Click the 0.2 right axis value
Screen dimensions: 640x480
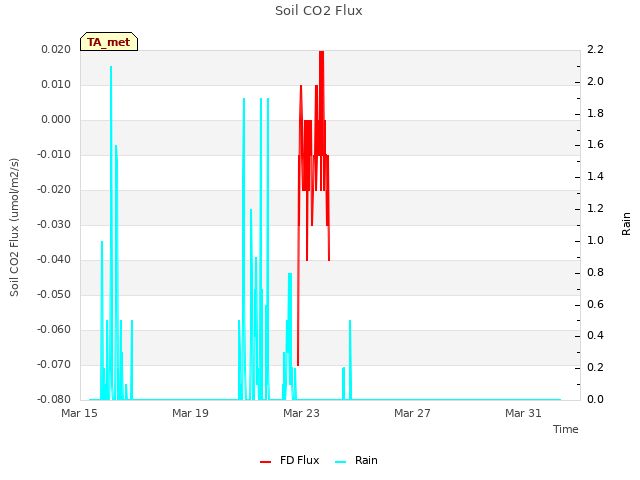(x=595, y=367)
